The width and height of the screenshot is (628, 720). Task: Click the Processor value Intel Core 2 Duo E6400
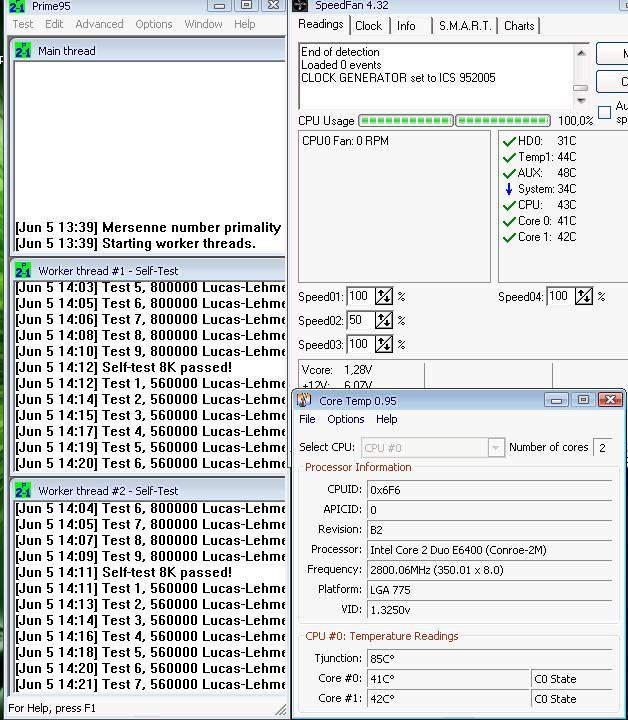(x=489, y=550)
